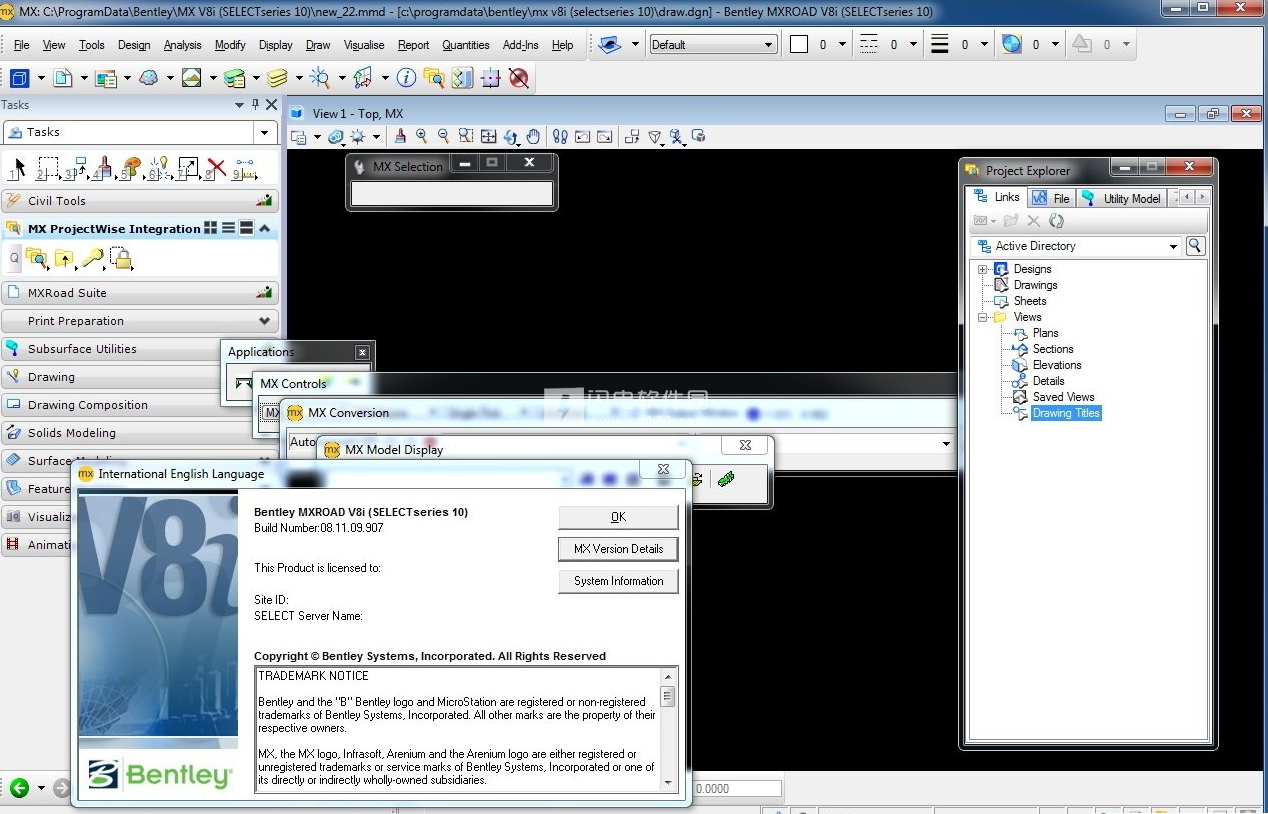Click ProjectWise folder search icon
The width and height of the screenshot is (1268, 814).
(37, 259)
